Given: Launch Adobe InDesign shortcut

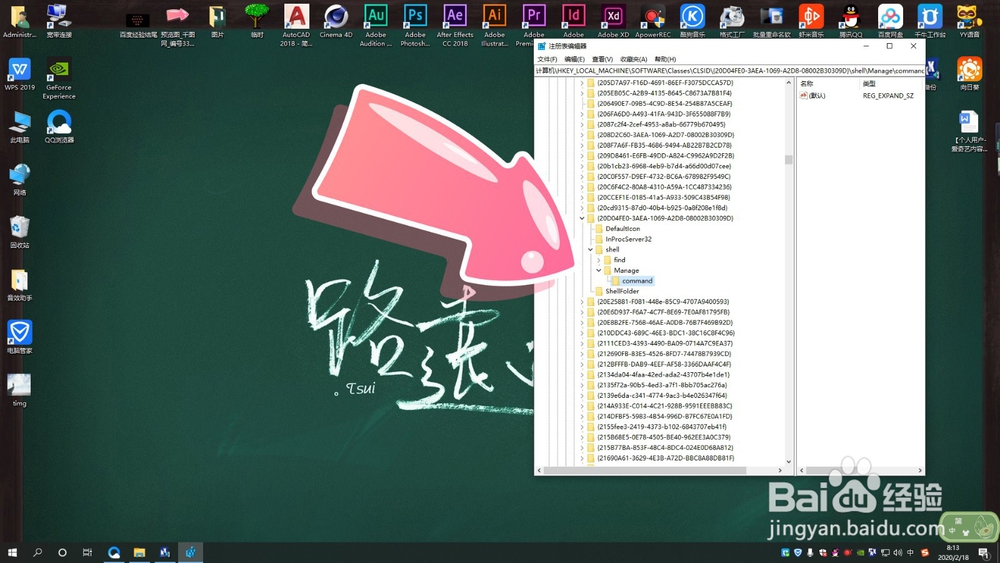Looking at the screenshot, I should click(x=573, y=21).
